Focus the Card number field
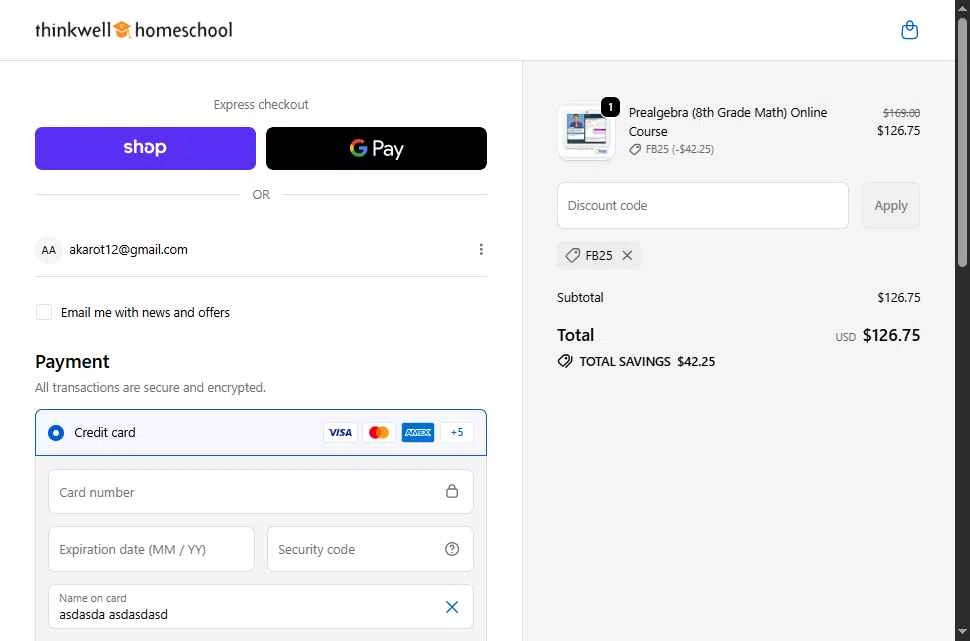 [261, 492]
